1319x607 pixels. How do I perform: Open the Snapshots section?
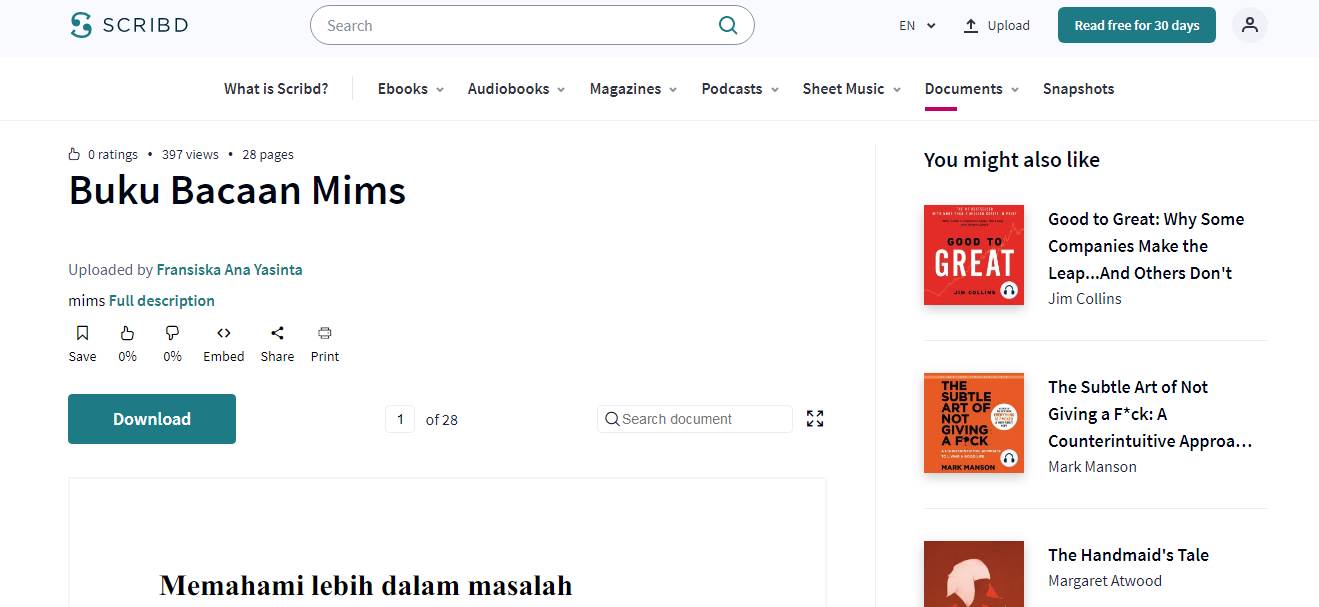(1078, 88)
